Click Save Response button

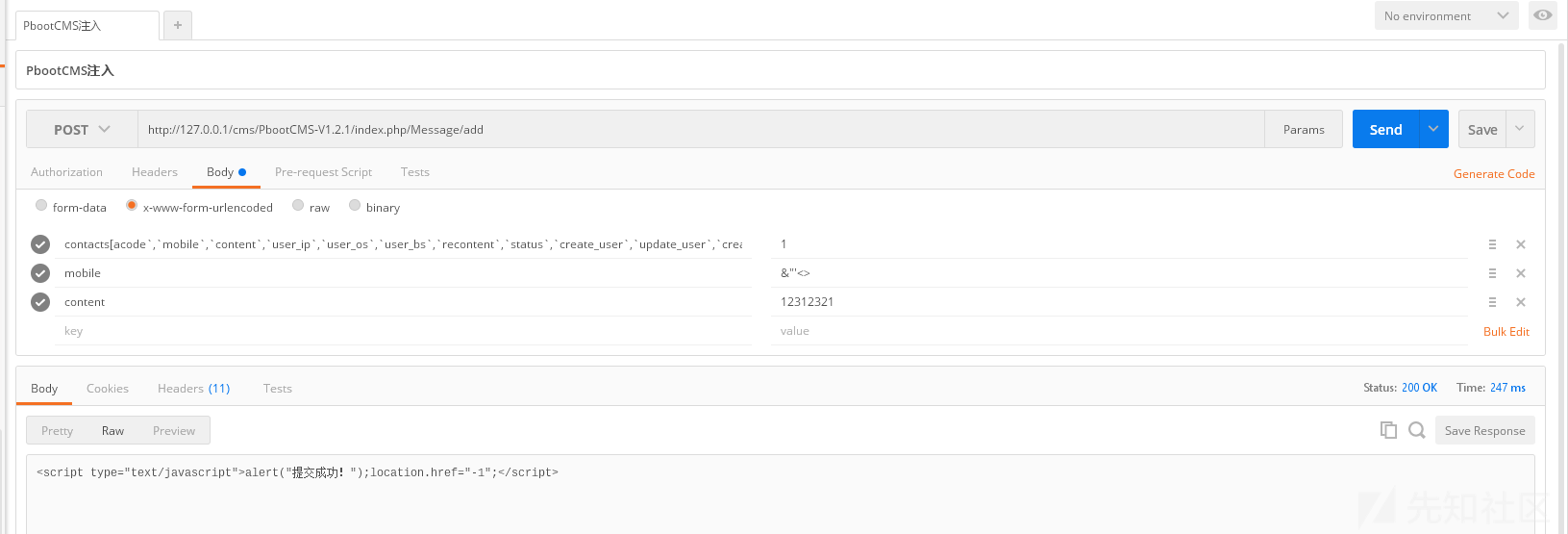click(1485, 430)
